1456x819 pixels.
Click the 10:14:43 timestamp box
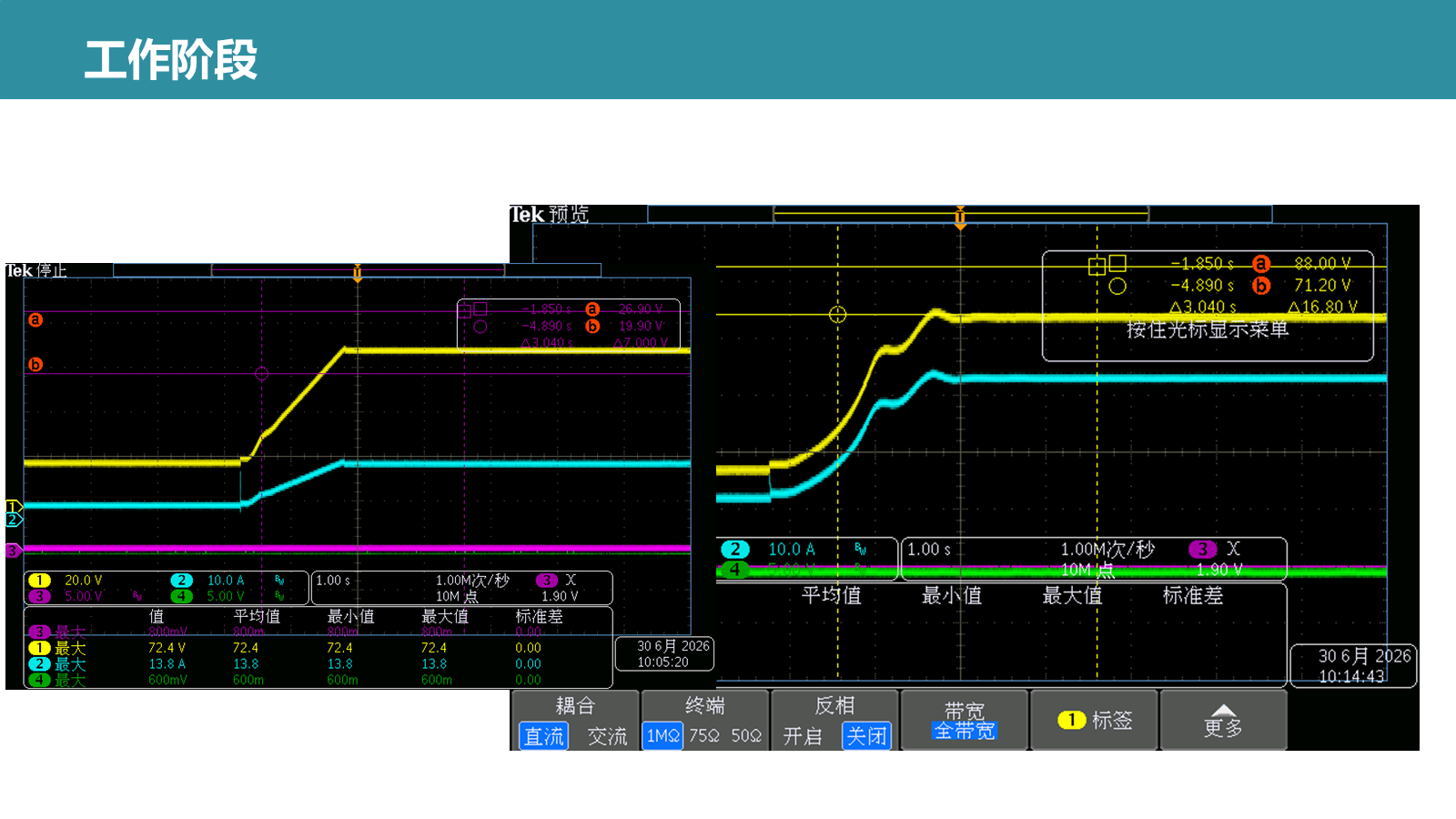click(1353, 665)
